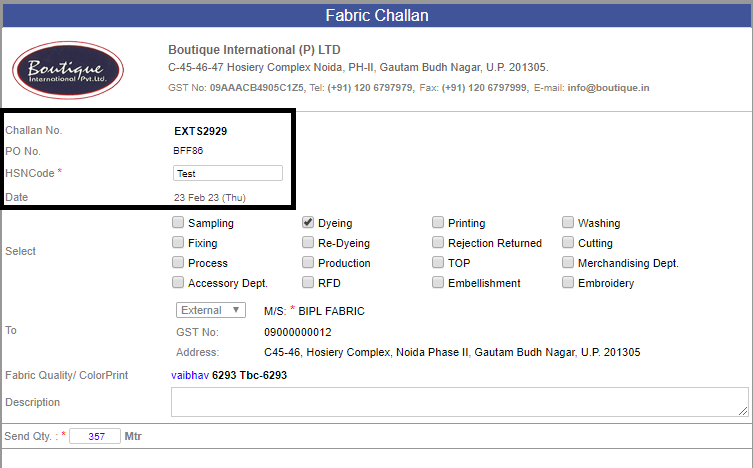This screenshot has height=468, width=753.
Task: Check the Embroidery checkbox
Action: (568, 282)
